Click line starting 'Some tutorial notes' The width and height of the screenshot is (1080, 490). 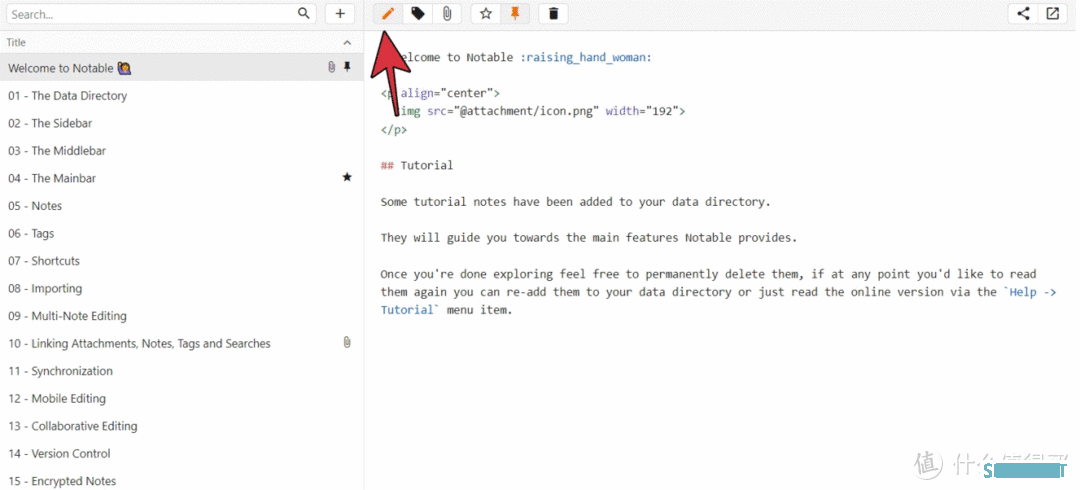click(575, 202)
